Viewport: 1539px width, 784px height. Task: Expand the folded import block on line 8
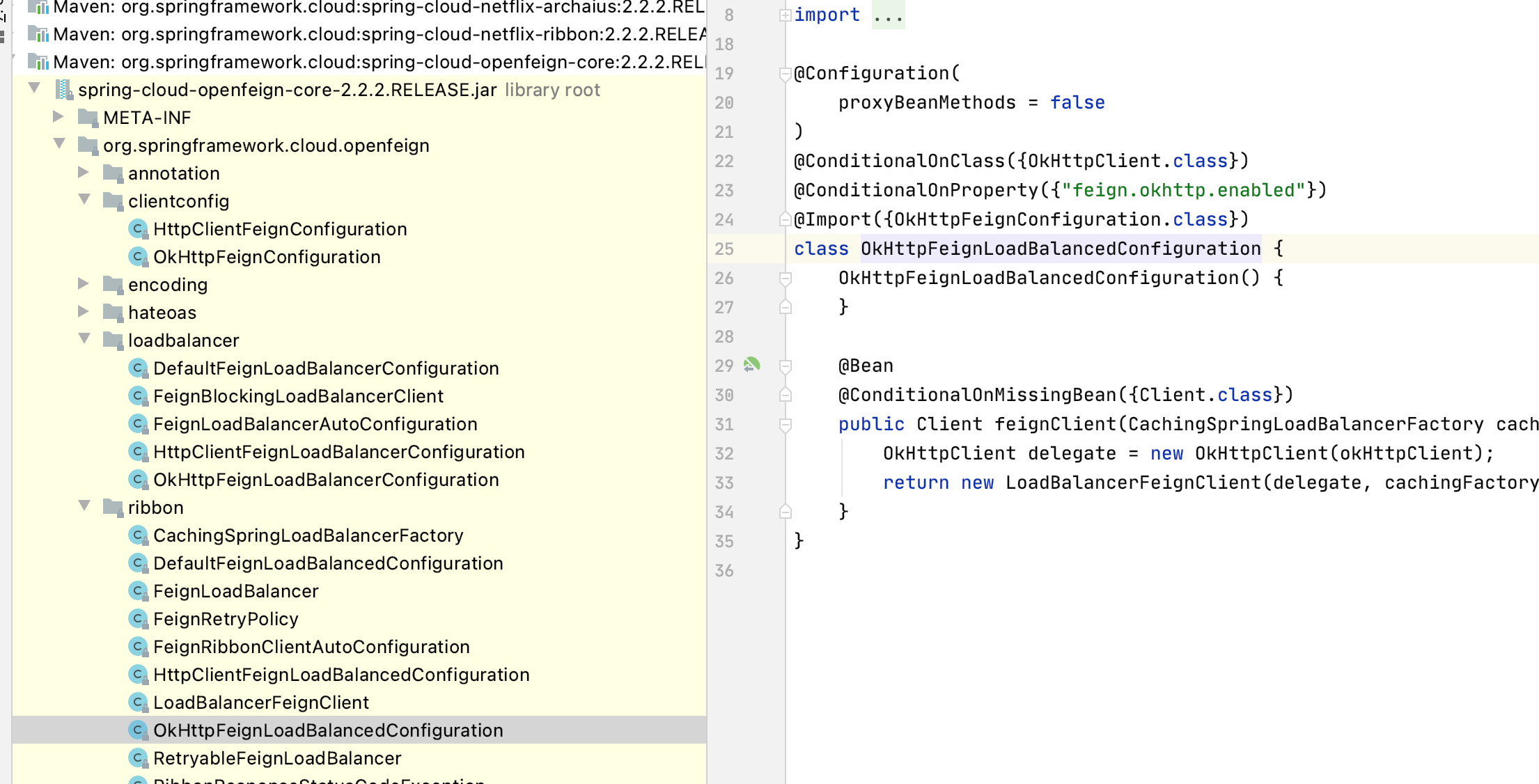click(x=785, y=15)
